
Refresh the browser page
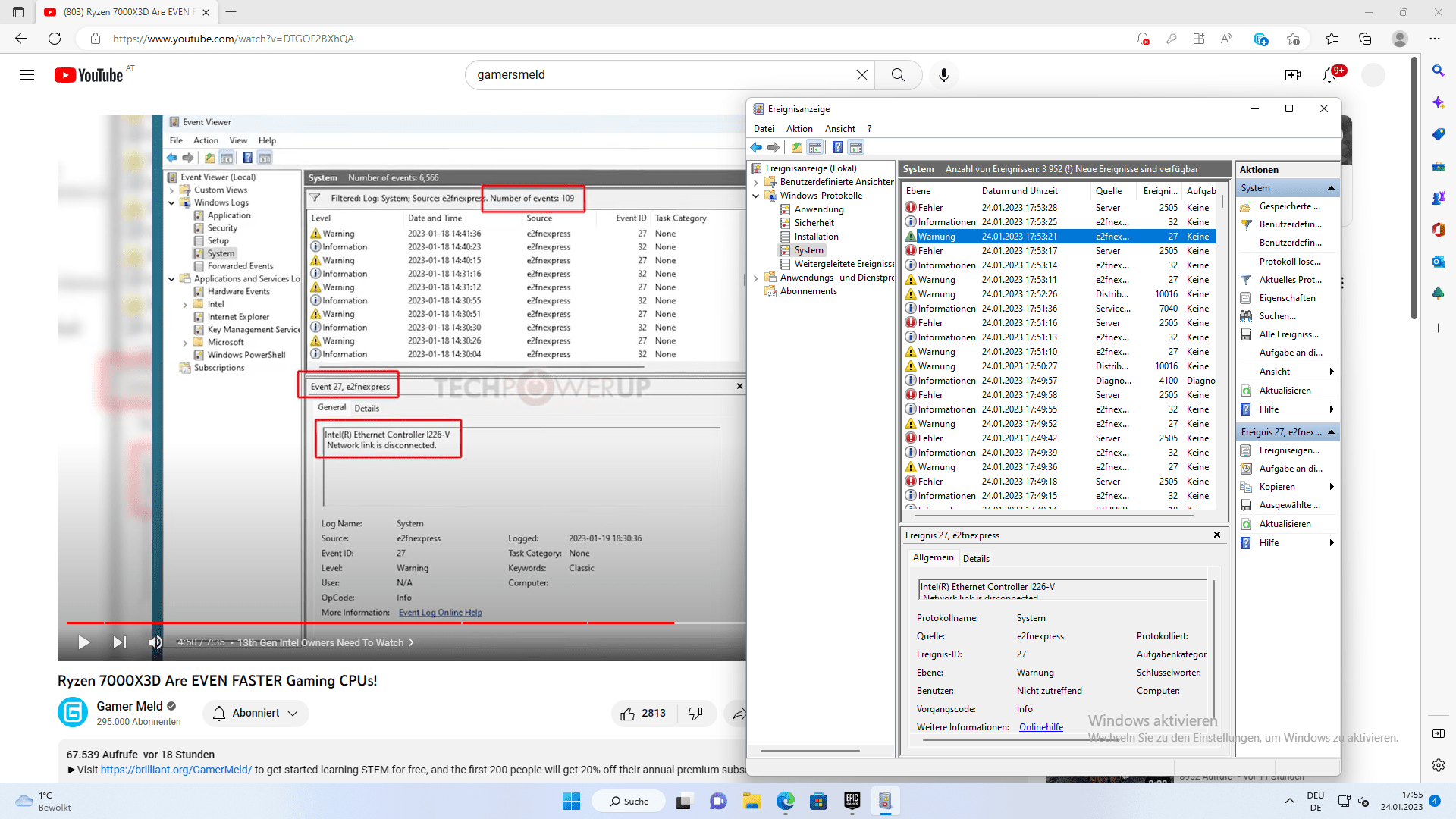click(x=55, y=39)
